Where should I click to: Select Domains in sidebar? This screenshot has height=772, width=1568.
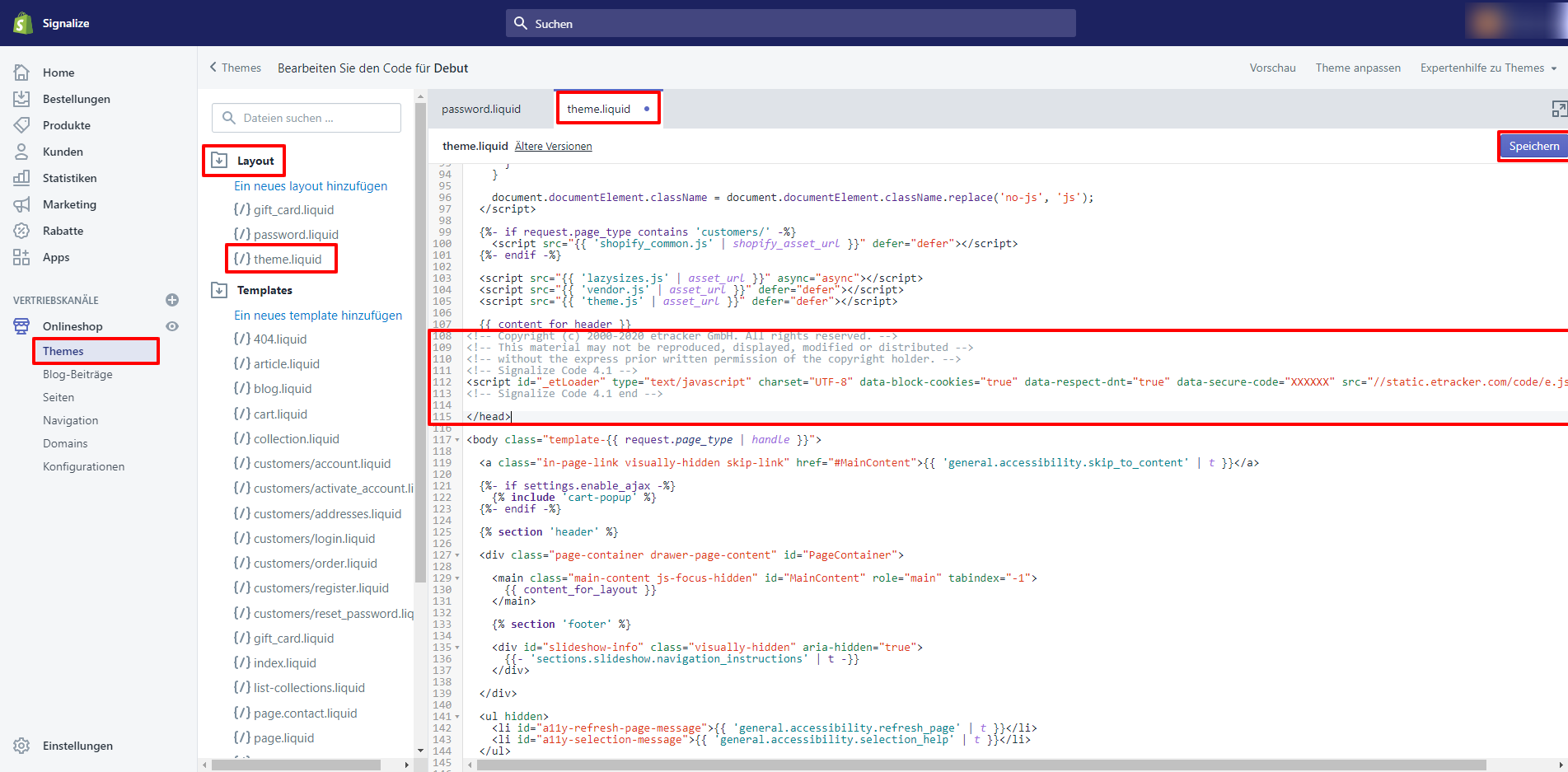(65, 443)
